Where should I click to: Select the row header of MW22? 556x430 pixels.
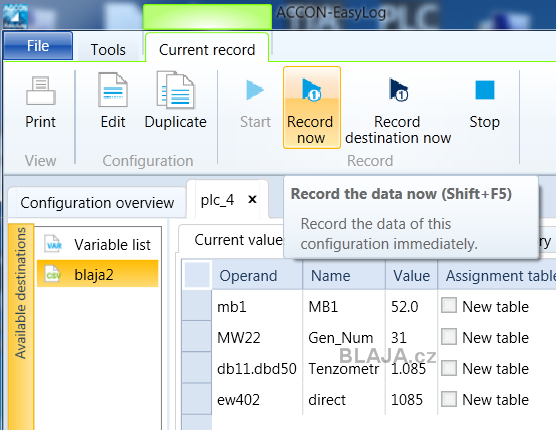click(197, 336)
